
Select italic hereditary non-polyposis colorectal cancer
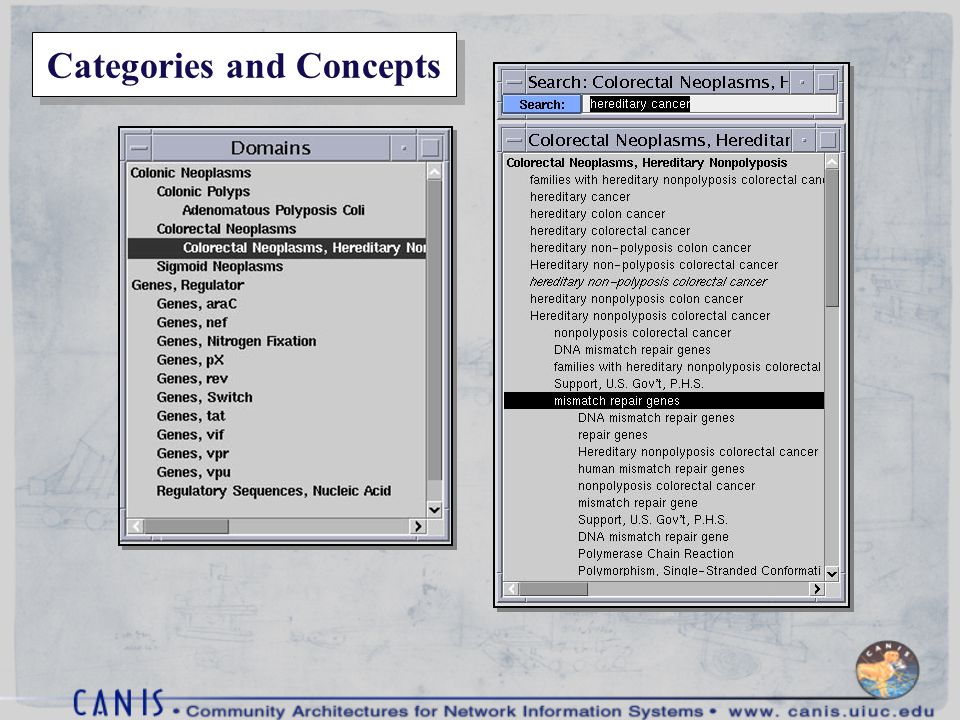[648, 282]
